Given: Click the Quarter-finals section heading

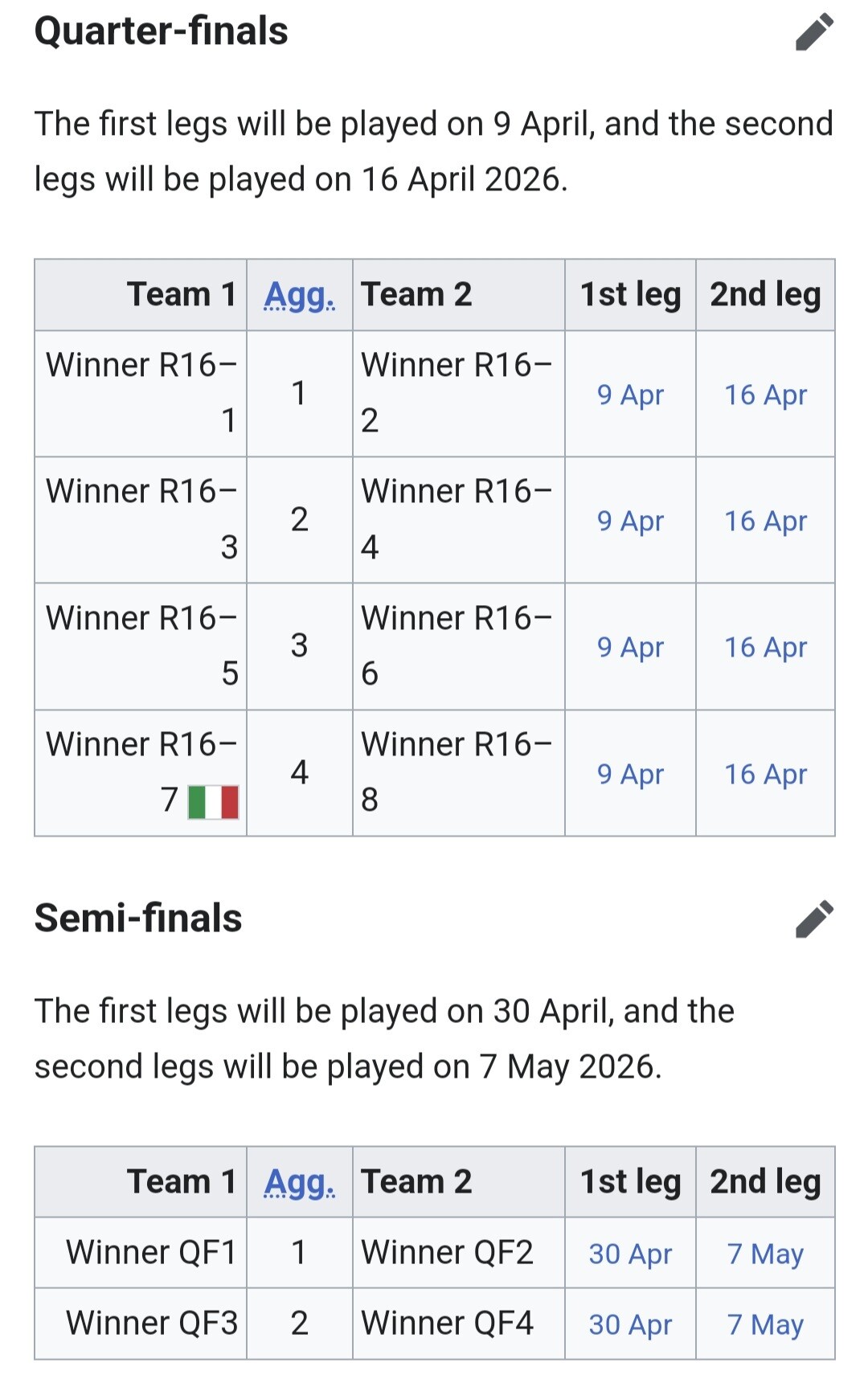Looking at the screenshot, I should [x=161, y=31].
